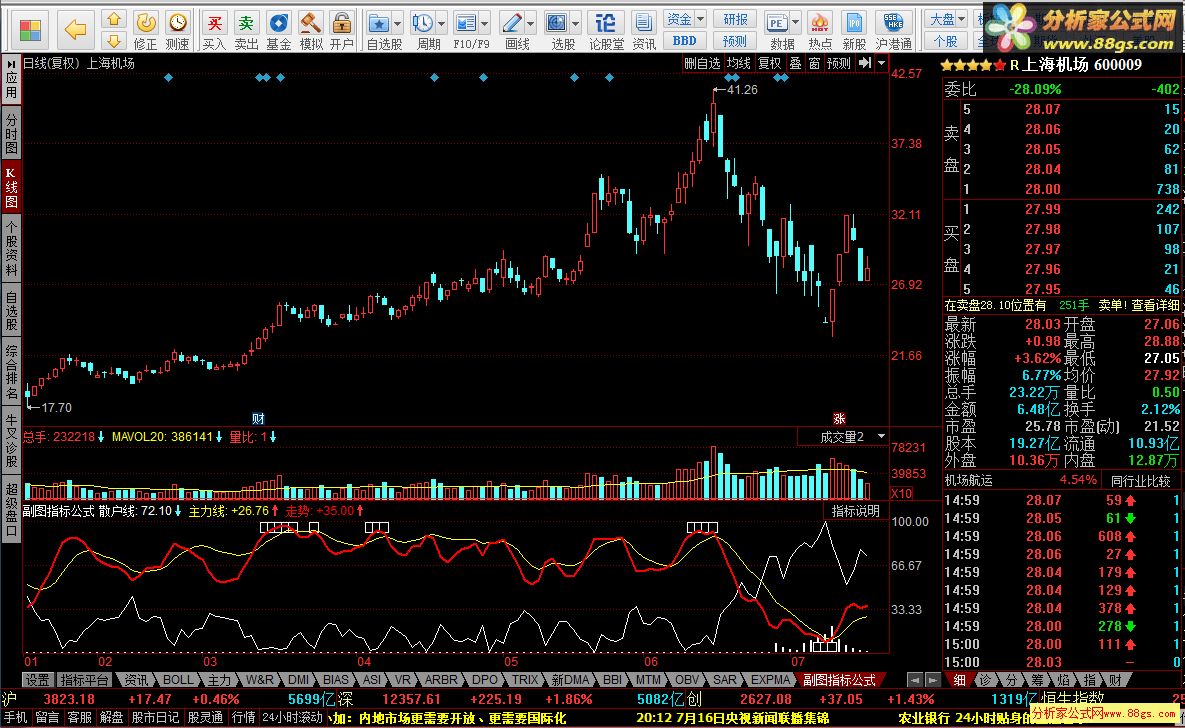Select 超级盘口 in the left sidebar

[x=11, y=508]
